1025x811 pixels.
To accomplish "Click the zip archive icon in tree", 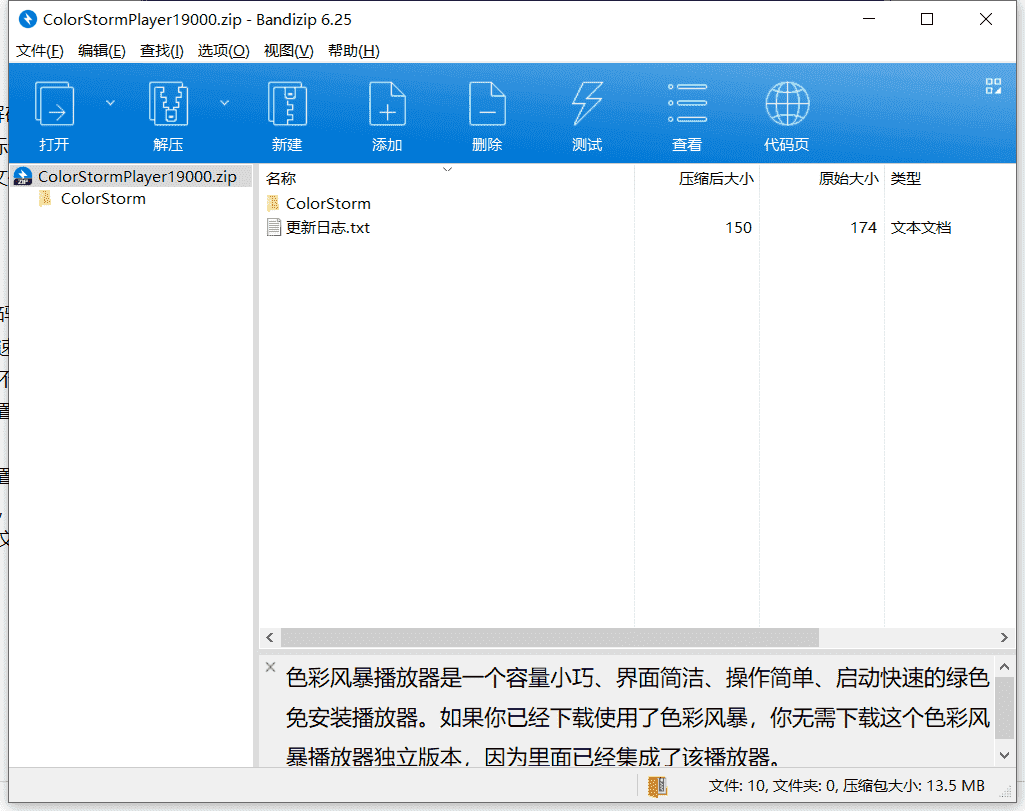I will [23, 176].
